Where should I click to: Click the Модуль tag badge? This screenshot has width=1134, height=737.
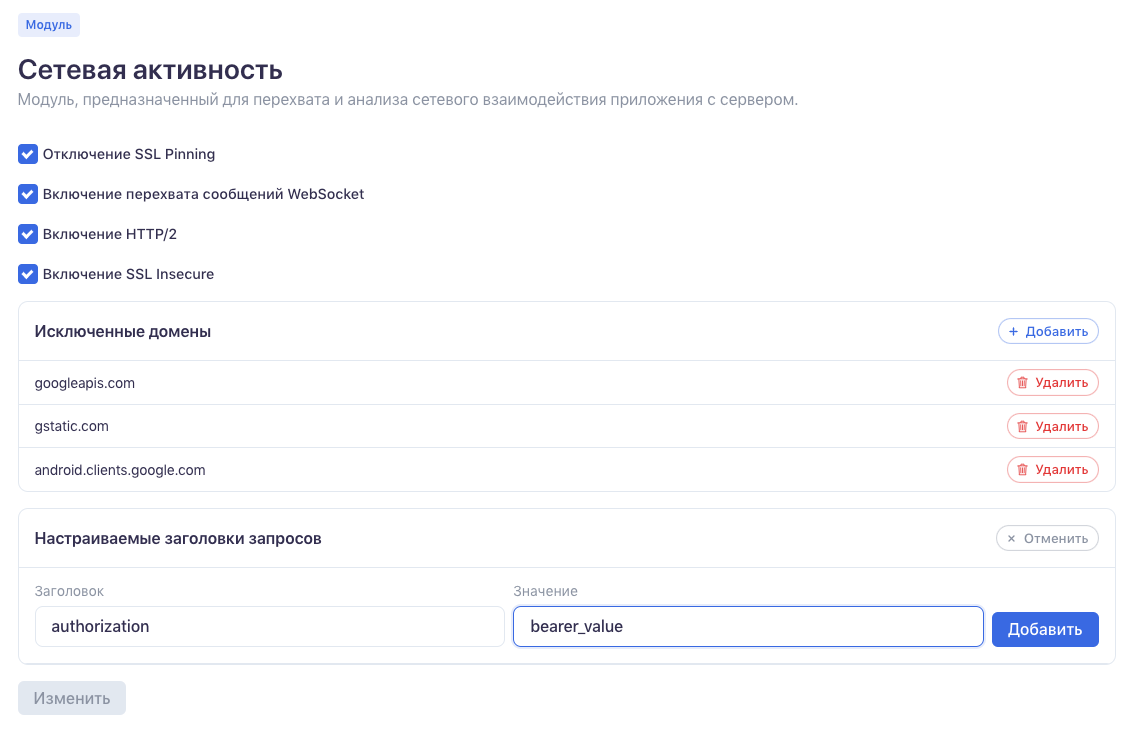(49, 25)
